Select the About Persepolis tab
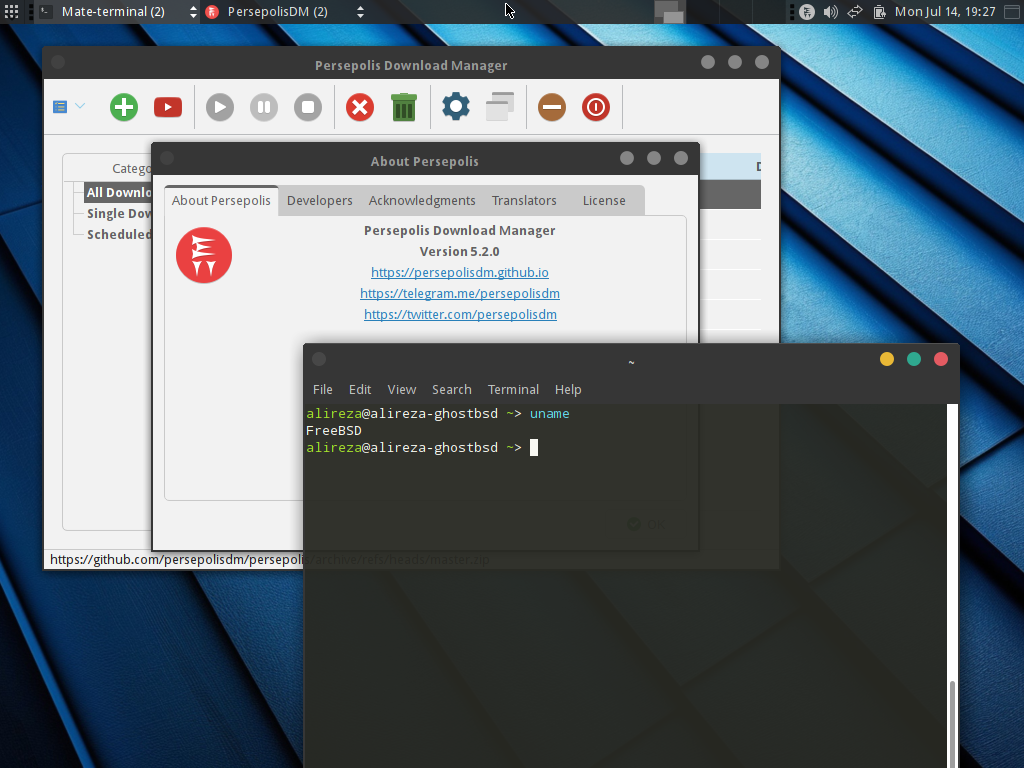The image size is (1024, 768). pyautogui.click(x=221, y=200)
